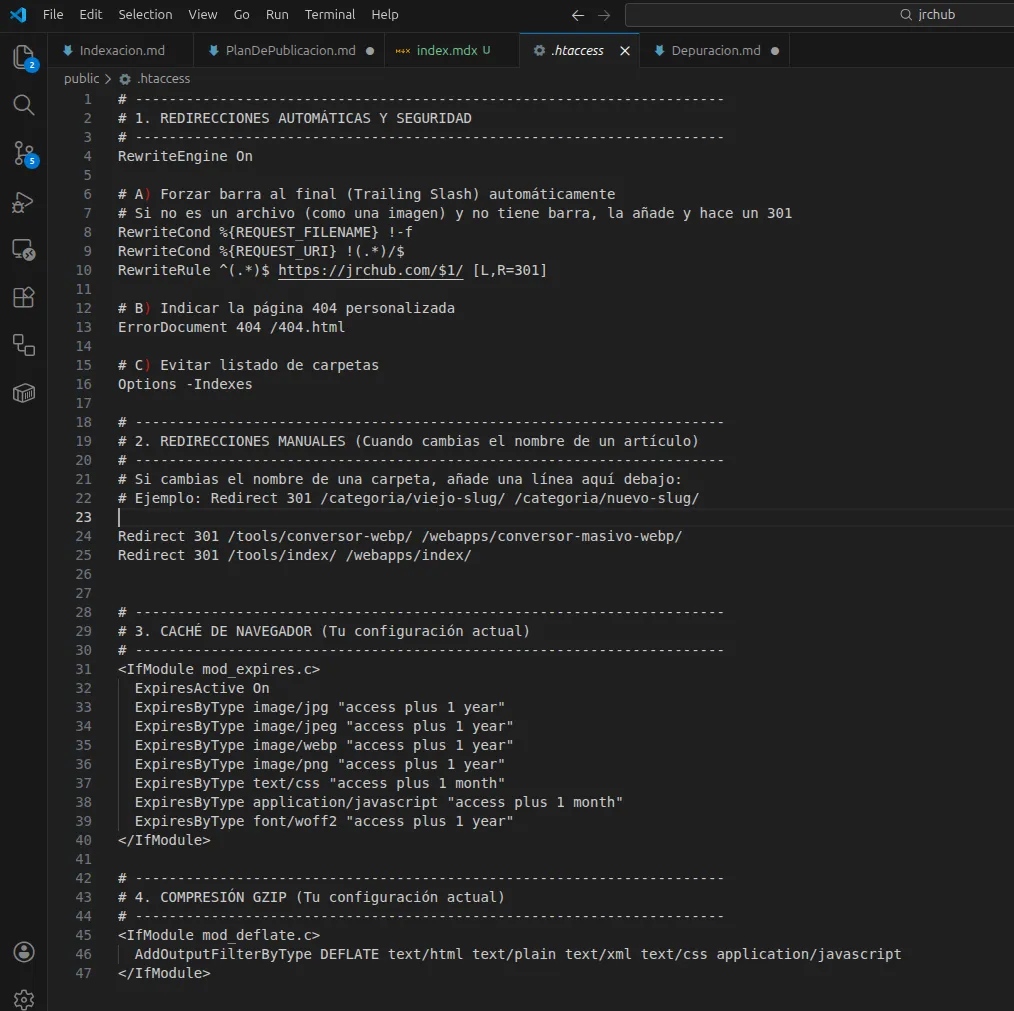Click the jrchub command center search box

click(819, 14)
